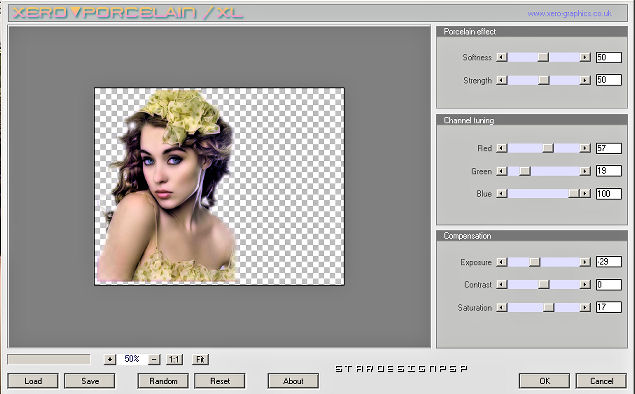635x394 pixels.
Task: Increase Green channel with right arrow
Action: [585, 171]
